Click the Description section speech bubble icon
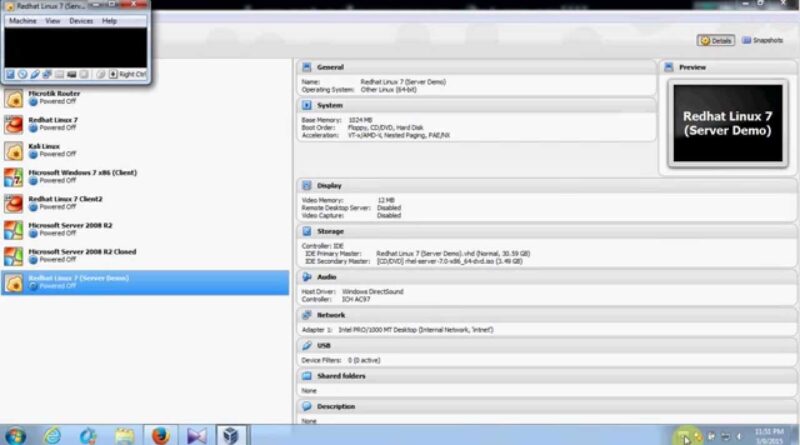Image resolution: width=800 pixels, height=445 pixels. 307,406
